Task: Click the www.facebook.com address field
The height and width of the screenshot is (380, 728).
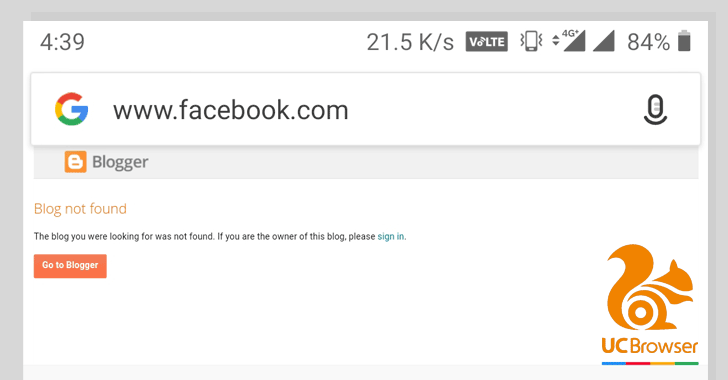Action: (x=366, y=109)
